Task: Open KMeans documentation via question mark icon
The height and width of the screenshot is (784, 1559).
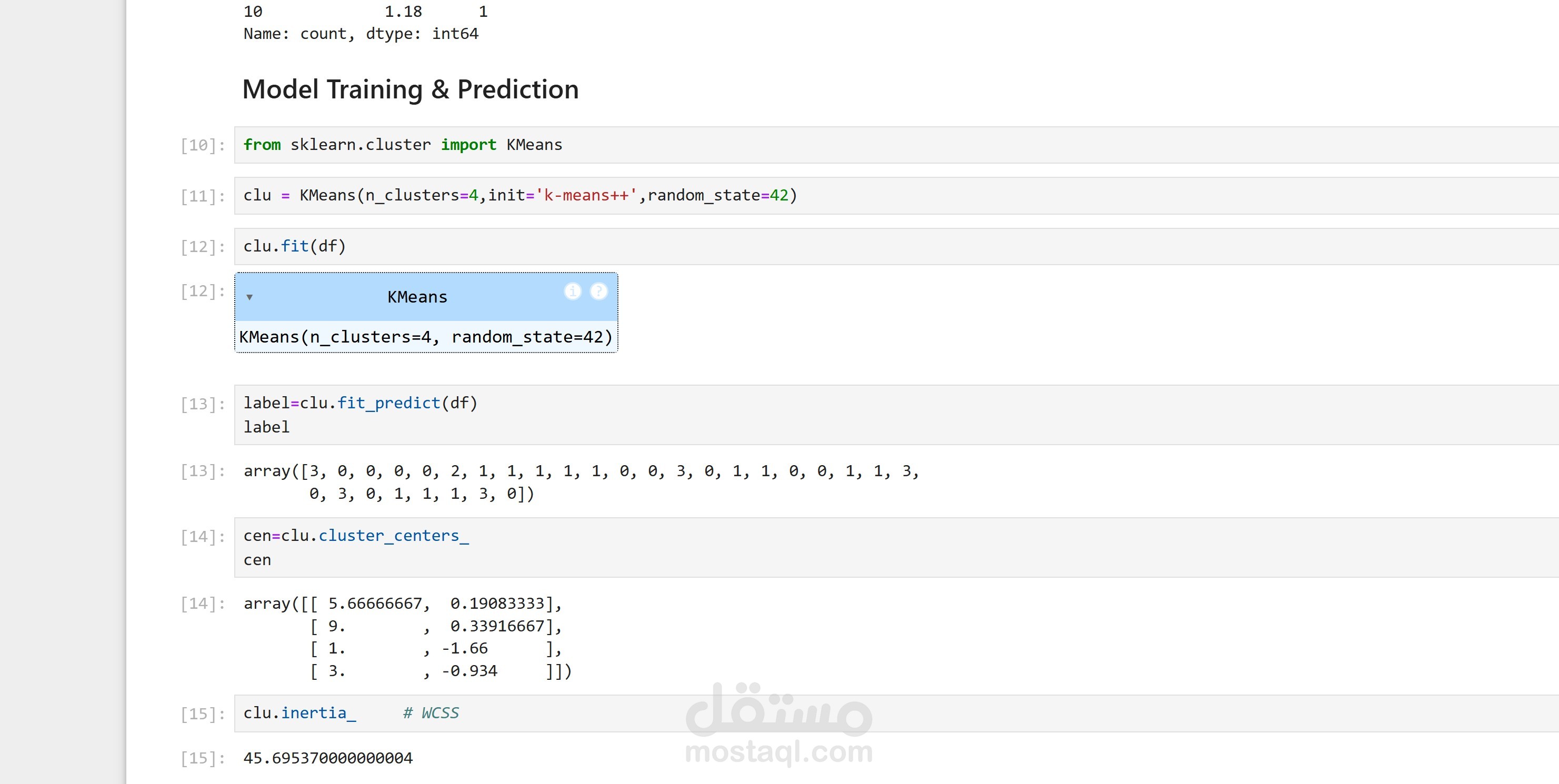Action: [x=598, y=292]
